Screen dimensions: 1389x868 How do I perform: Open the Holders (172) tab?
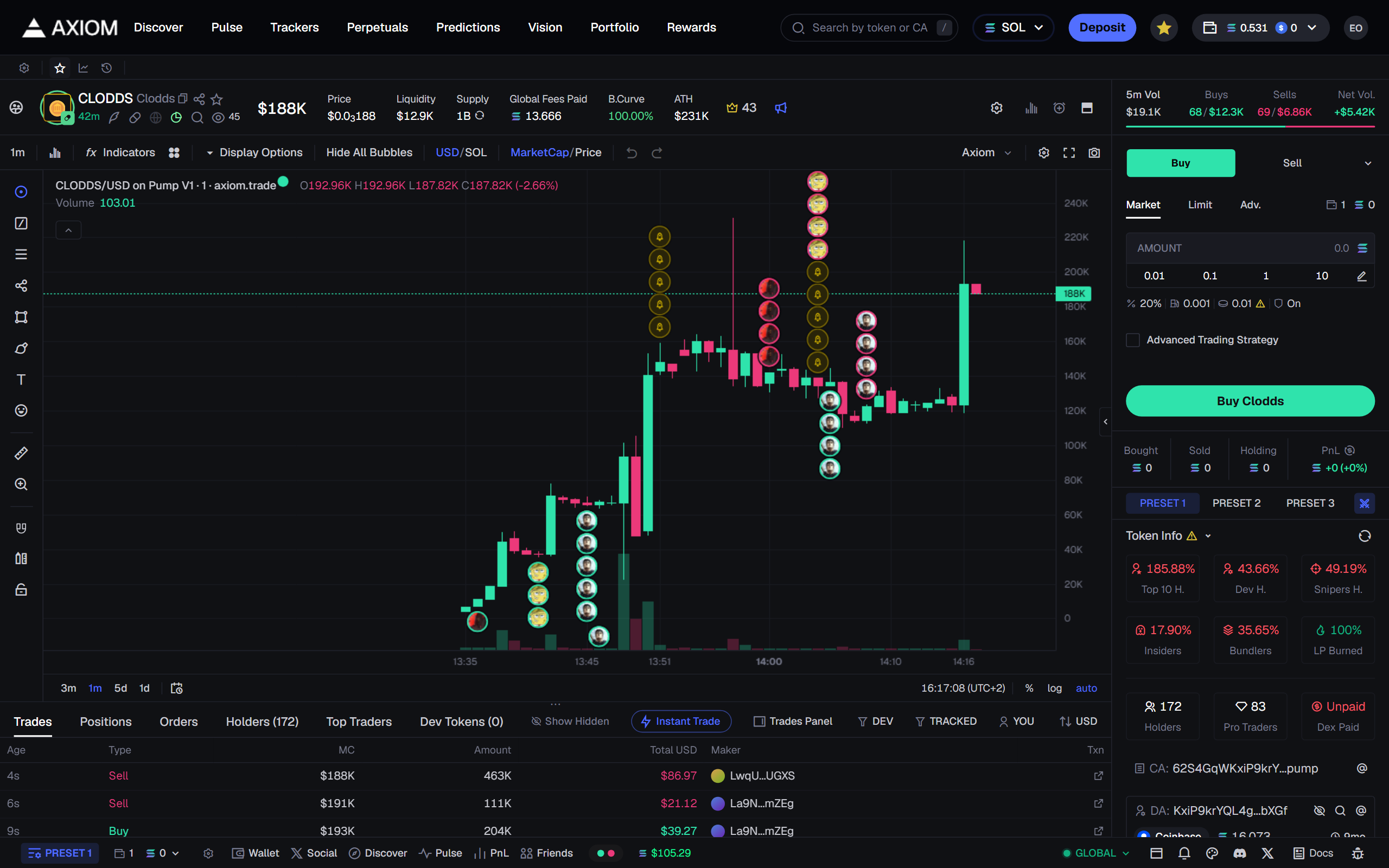pyautogui.click(x=262, y=722)
